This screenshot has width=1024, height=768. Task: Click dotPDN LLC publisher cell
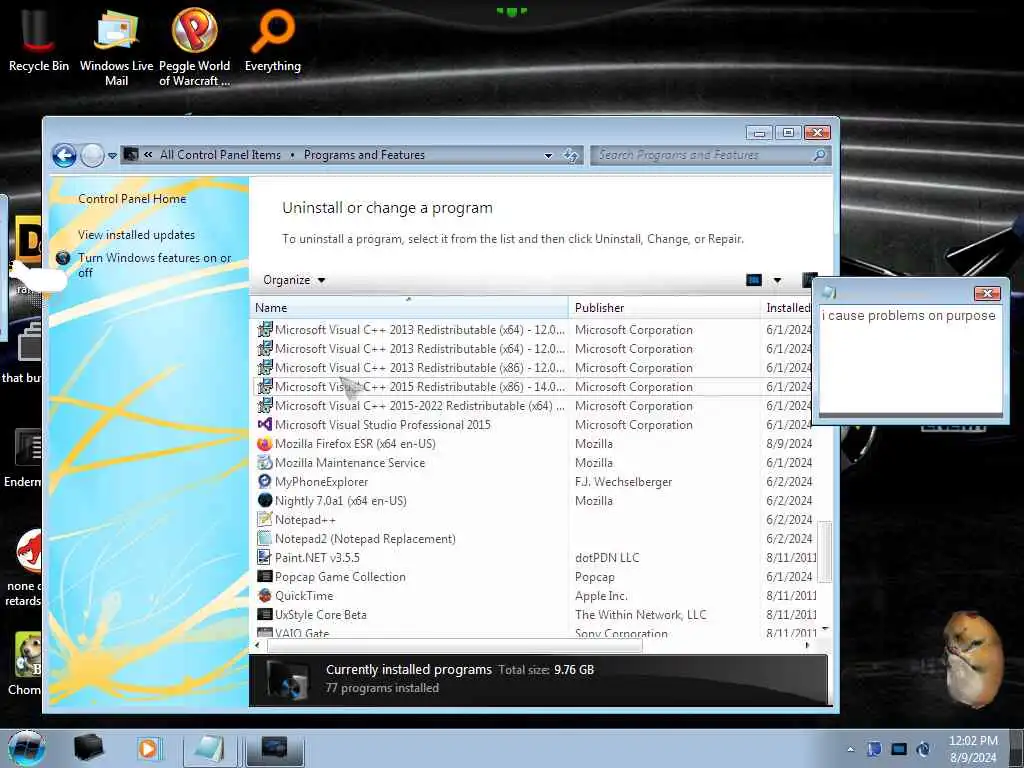coord(607,558)
